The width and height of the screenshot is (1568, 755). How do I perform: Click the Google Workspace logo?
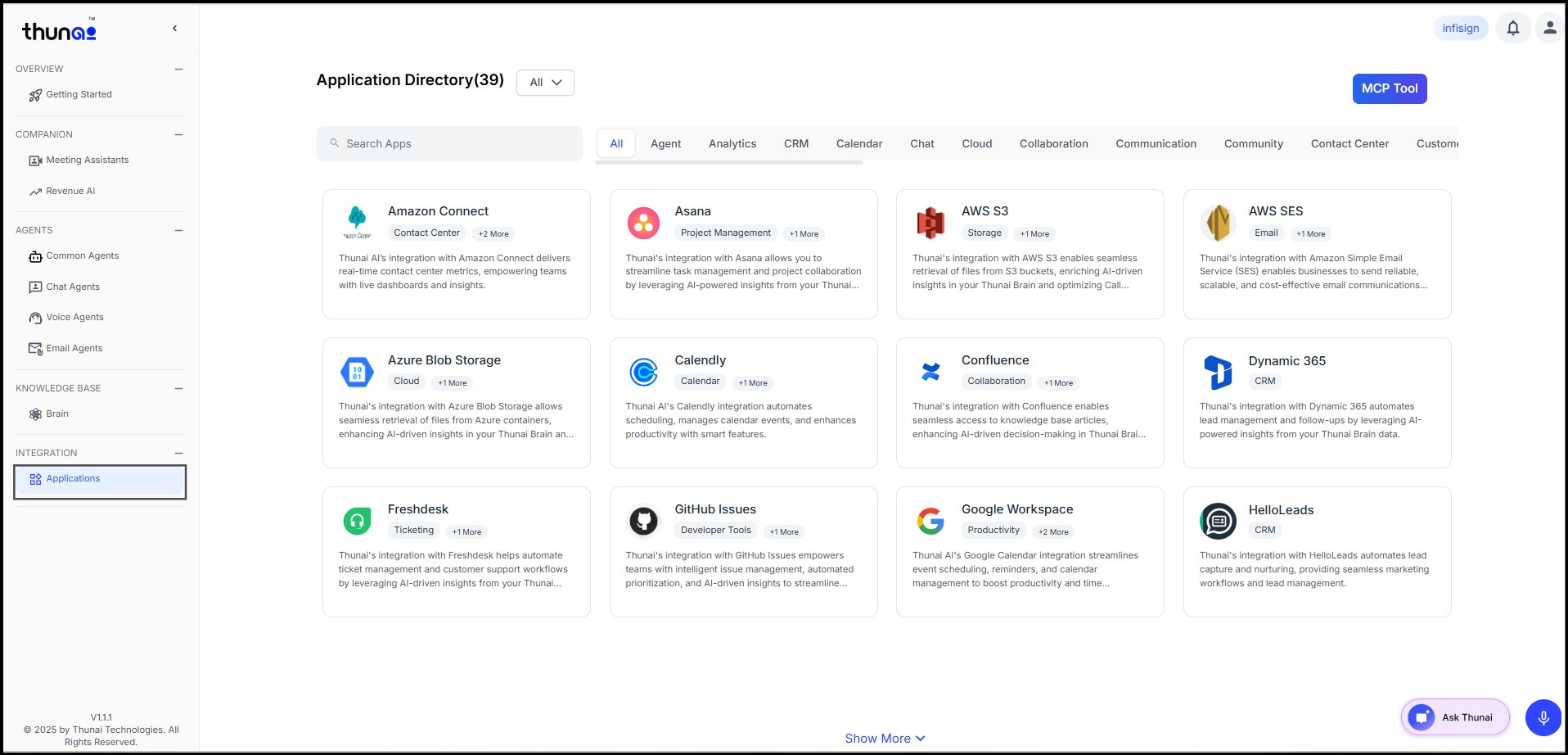[x=930, y=521]
